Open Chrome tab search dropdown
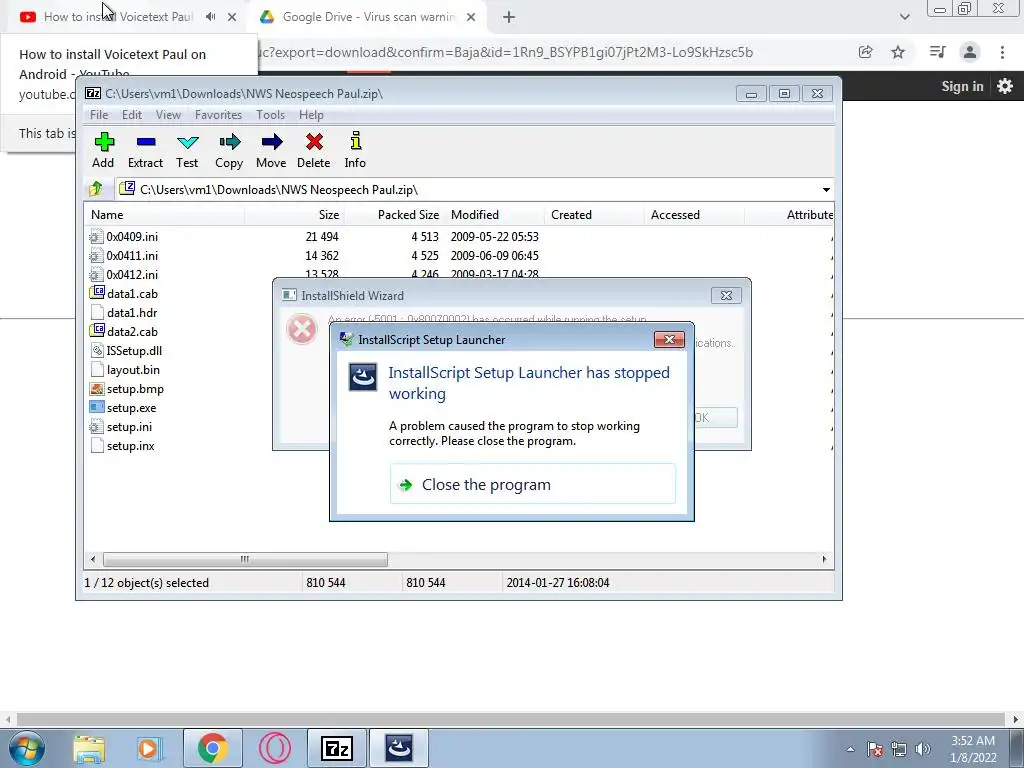Viewport: 1024px width, 768px height. [x=904, y=17]
